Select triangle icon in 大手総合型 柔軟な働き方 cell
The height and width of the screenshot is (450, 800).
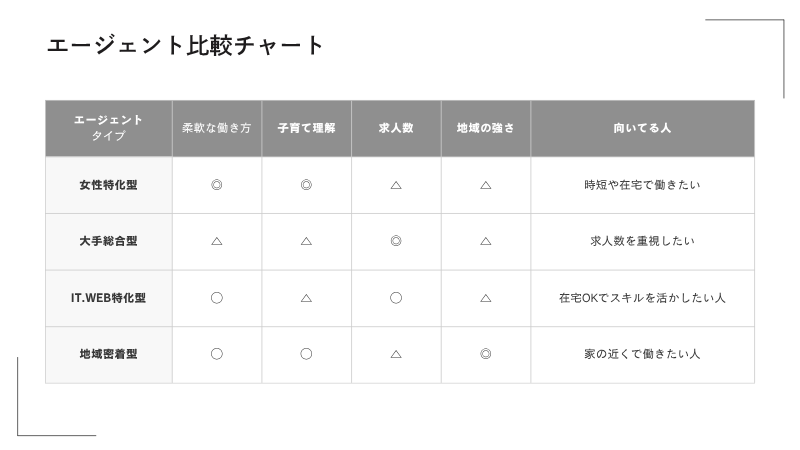[217, 241]
